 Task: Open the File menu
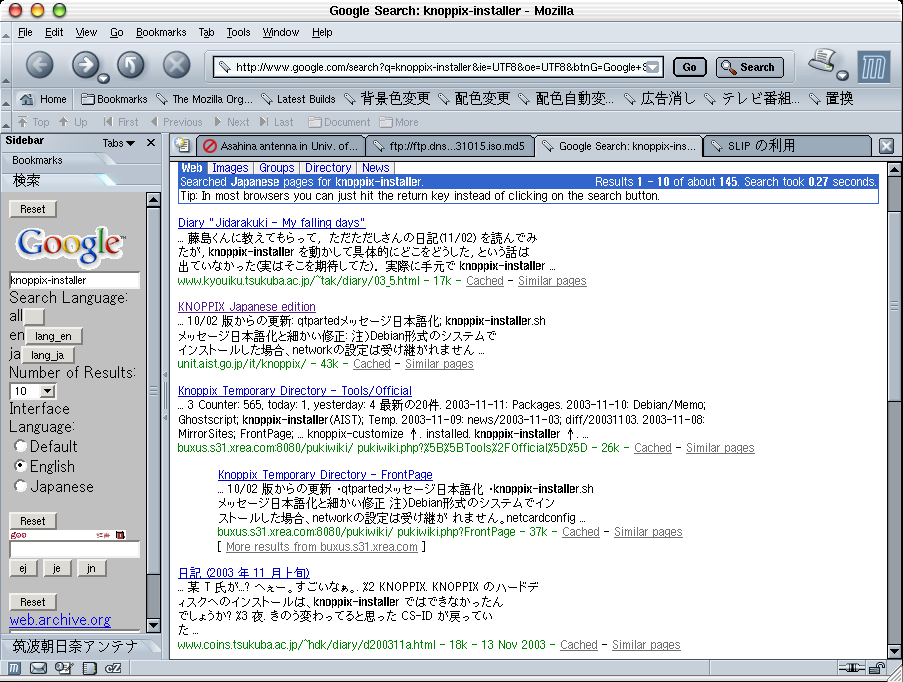point(25,32)
